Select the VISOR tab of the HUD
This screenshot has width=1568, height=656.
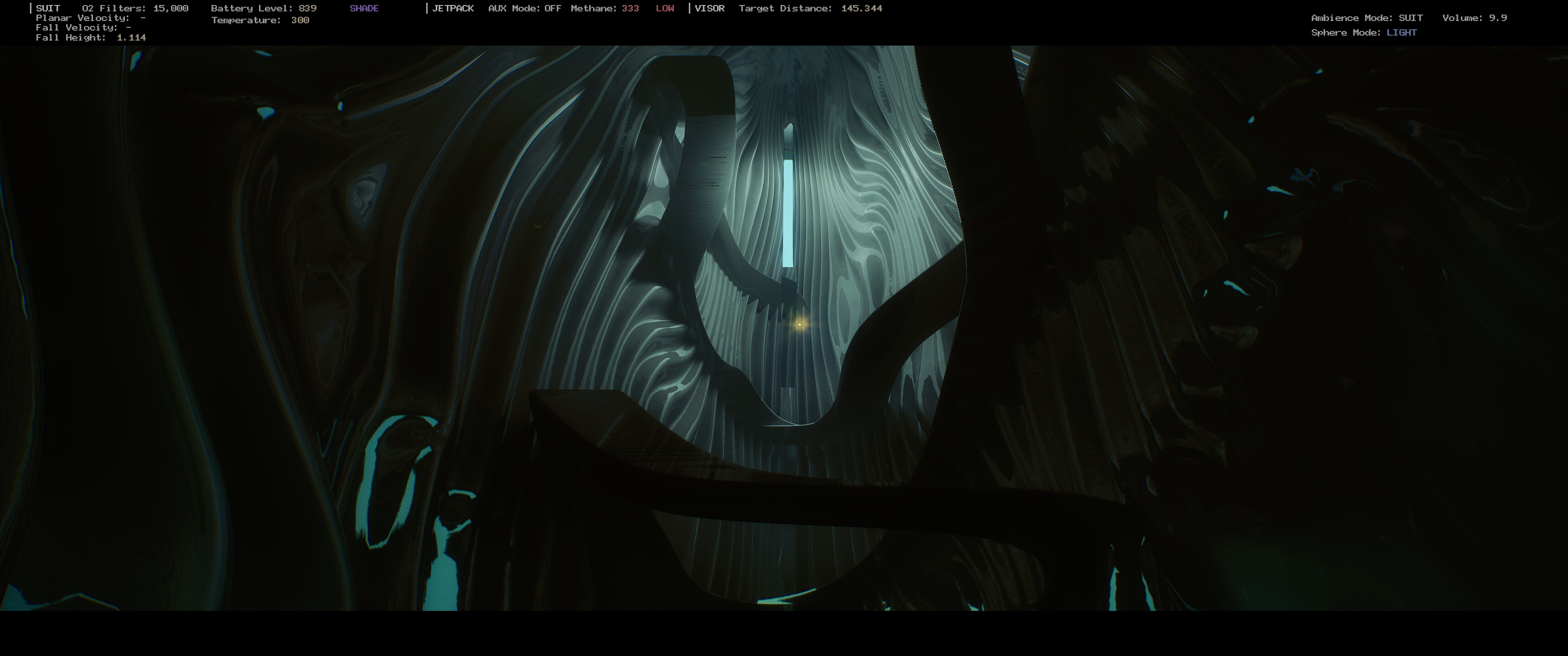click(x=710, y=8)
